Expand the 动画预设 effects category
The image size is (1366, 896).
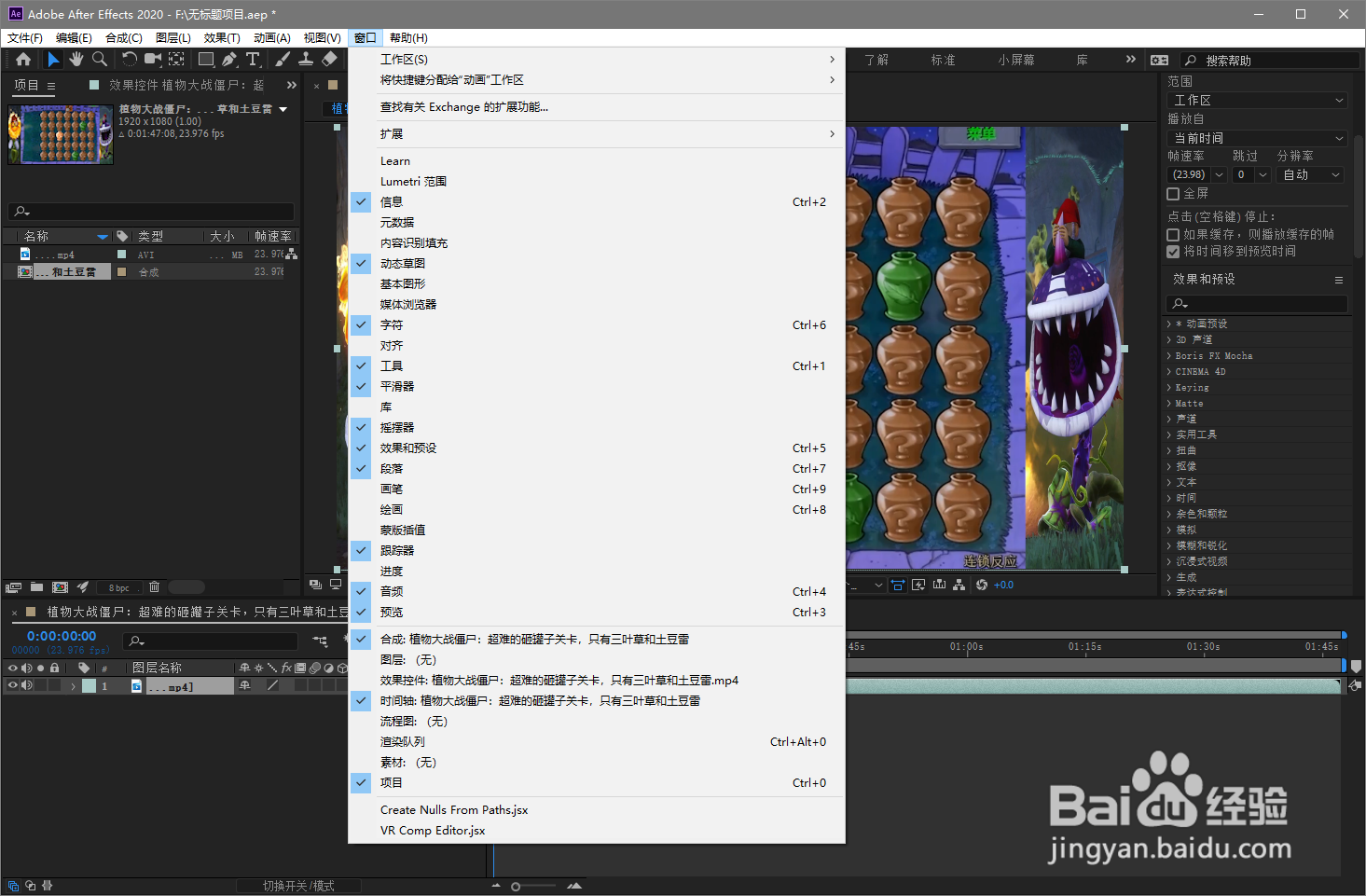click(x=1168, y=324)
